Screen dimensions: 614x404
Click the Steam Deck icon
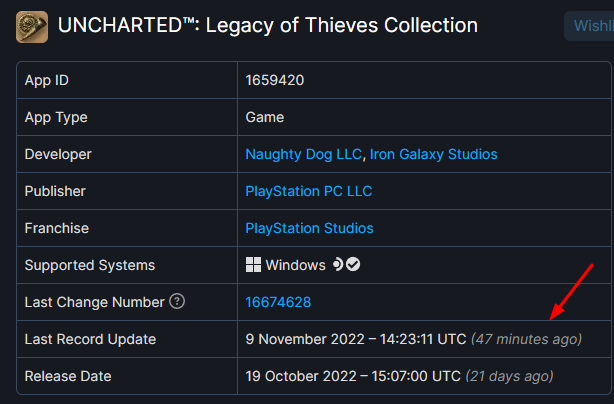pos(338,265)
